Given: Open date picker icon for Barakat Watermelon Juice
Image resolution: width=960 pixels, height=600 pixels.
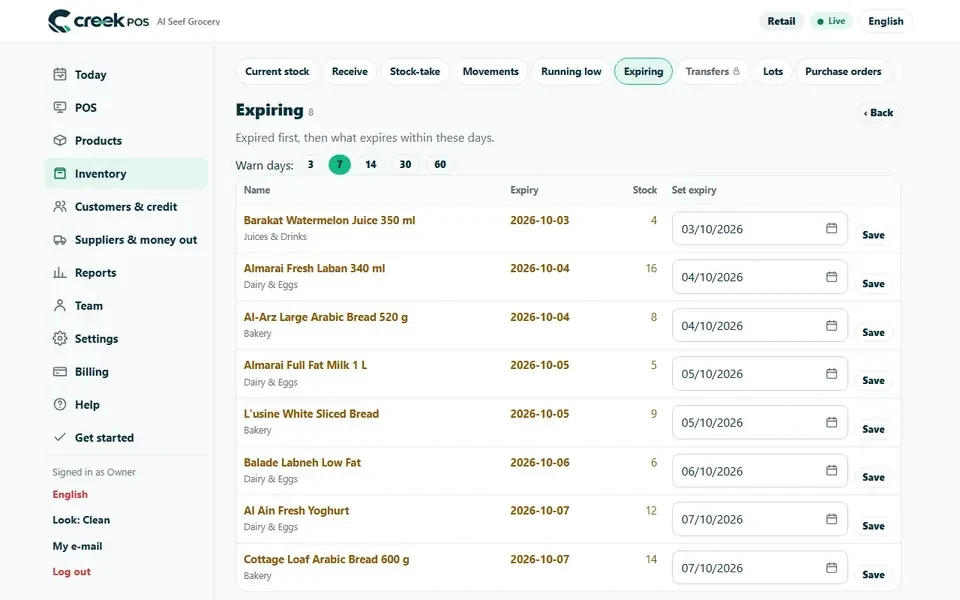Looking at the screenshot, I should (x=831, y=228).
